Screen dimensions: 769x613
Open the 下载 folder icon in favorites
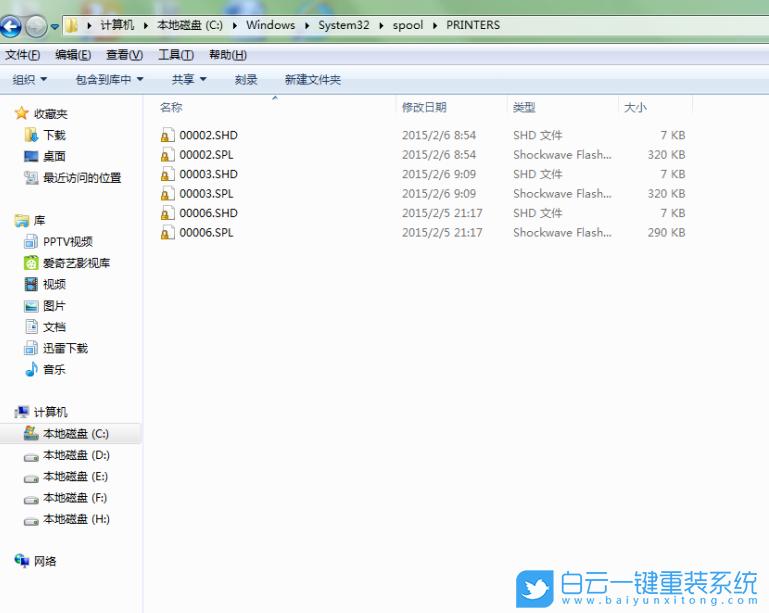click(31, 135)
